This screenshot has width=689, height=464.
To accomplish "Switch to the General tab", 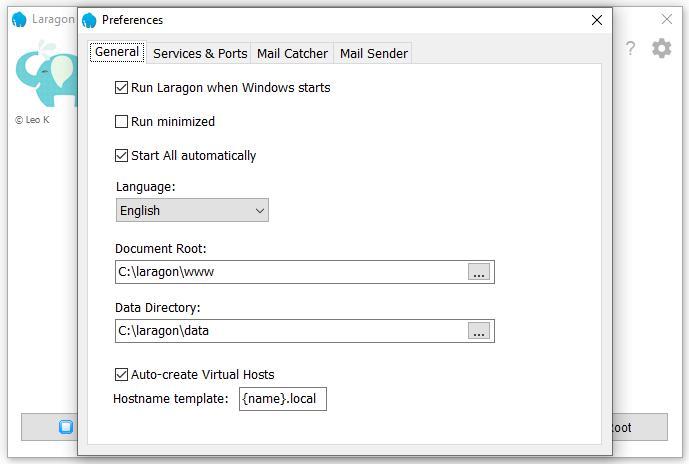I will click(117, 52).
